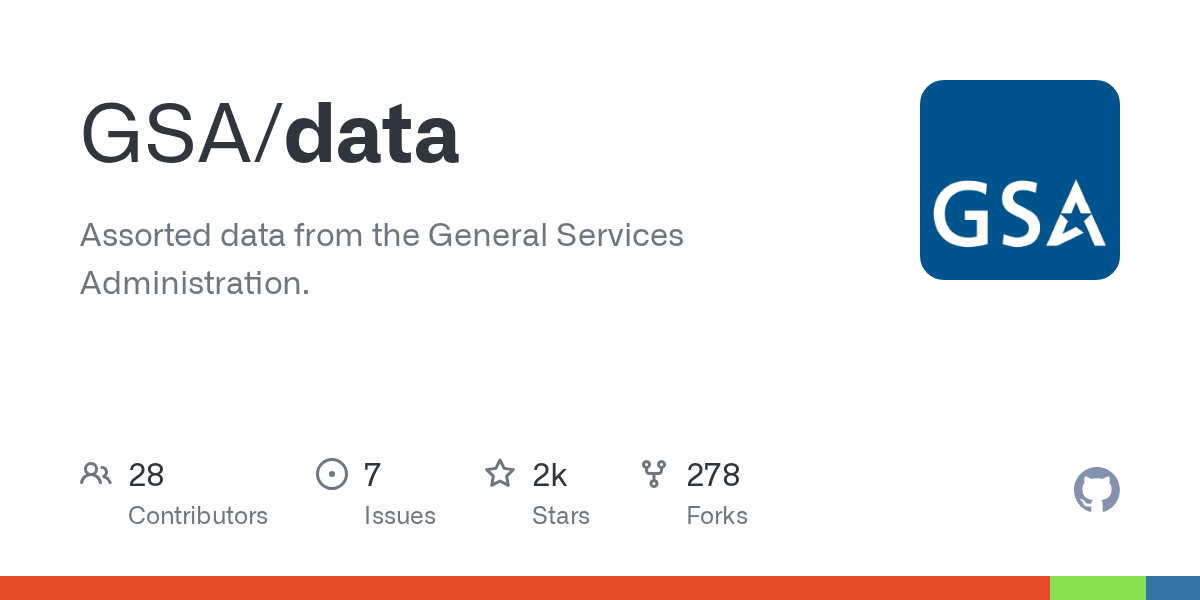Open the Contributors label
The height and width of the screenshot is (600, 1200).
(x=198, y=516)
